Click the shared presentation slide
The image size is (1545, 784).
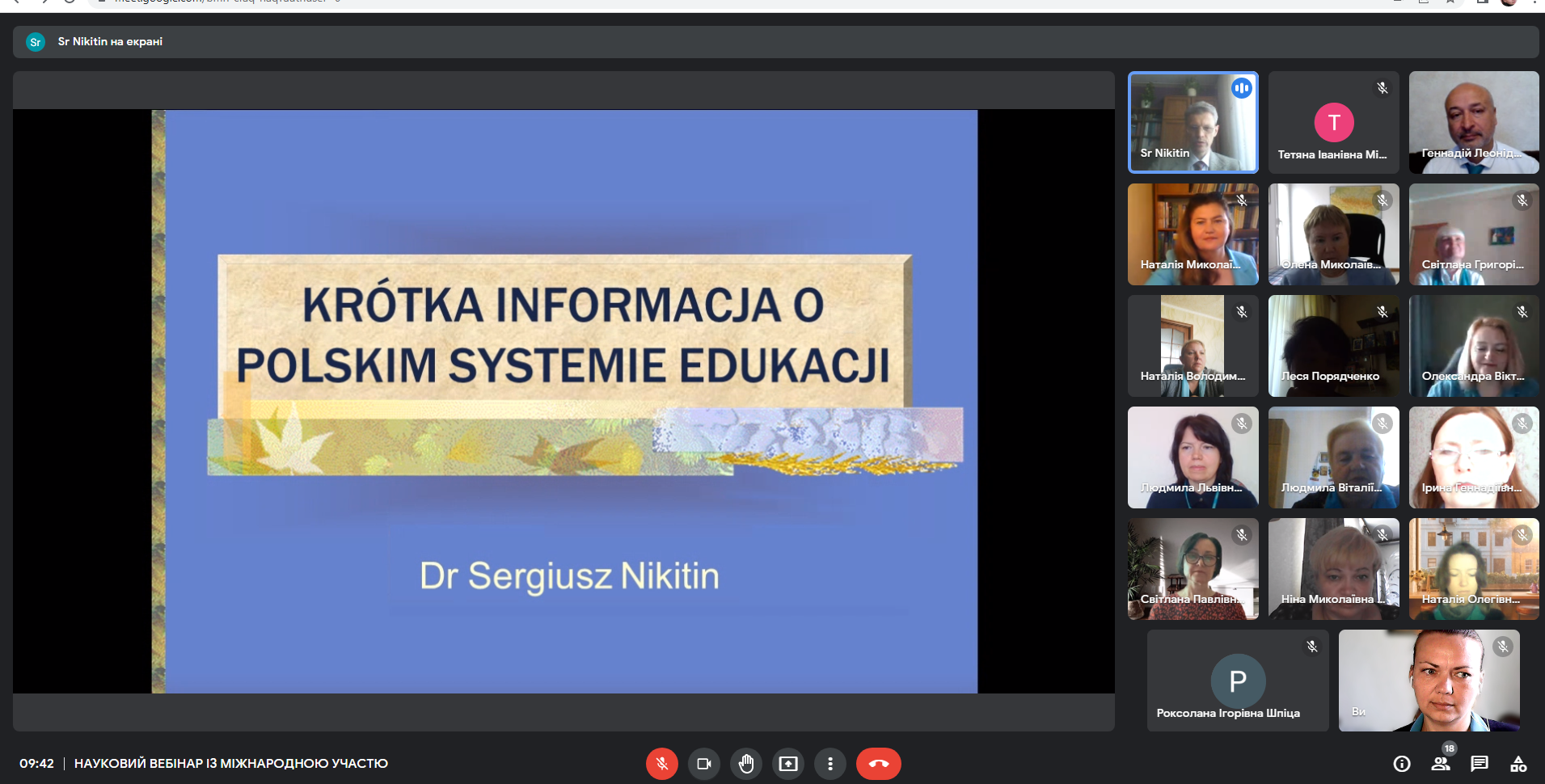click(x=564, y=401)
